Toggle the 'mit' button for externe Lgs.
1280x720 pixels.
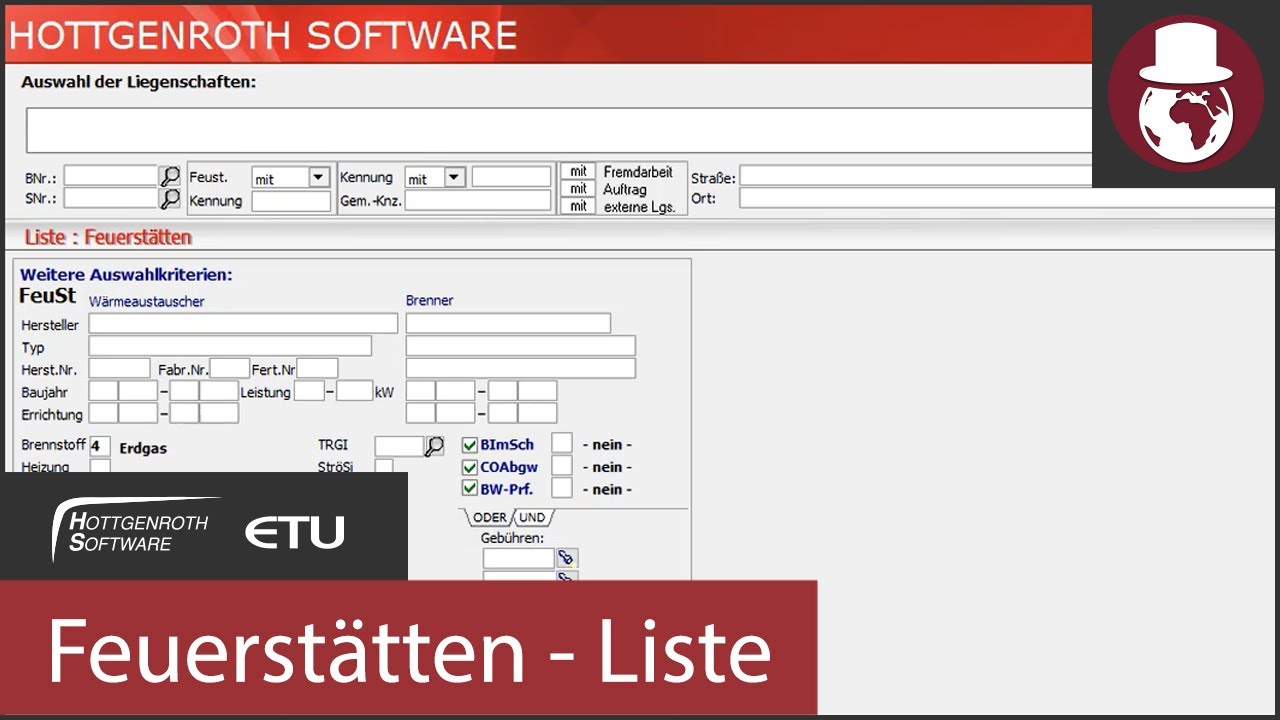pyautogui.click(x=578, y=206)
